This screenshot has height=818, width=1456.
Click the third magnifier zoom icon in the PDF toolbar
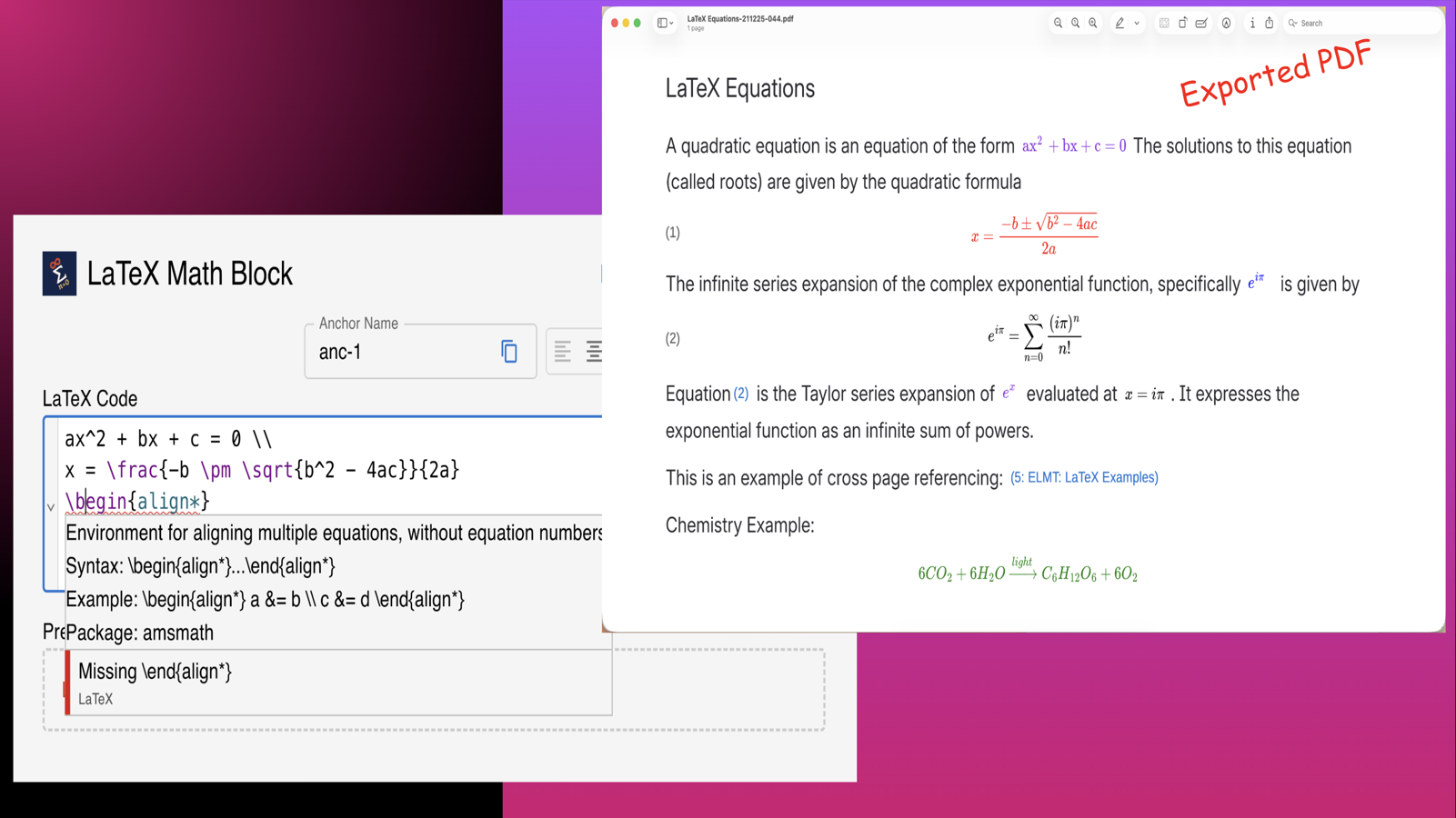pos(1093,23)
